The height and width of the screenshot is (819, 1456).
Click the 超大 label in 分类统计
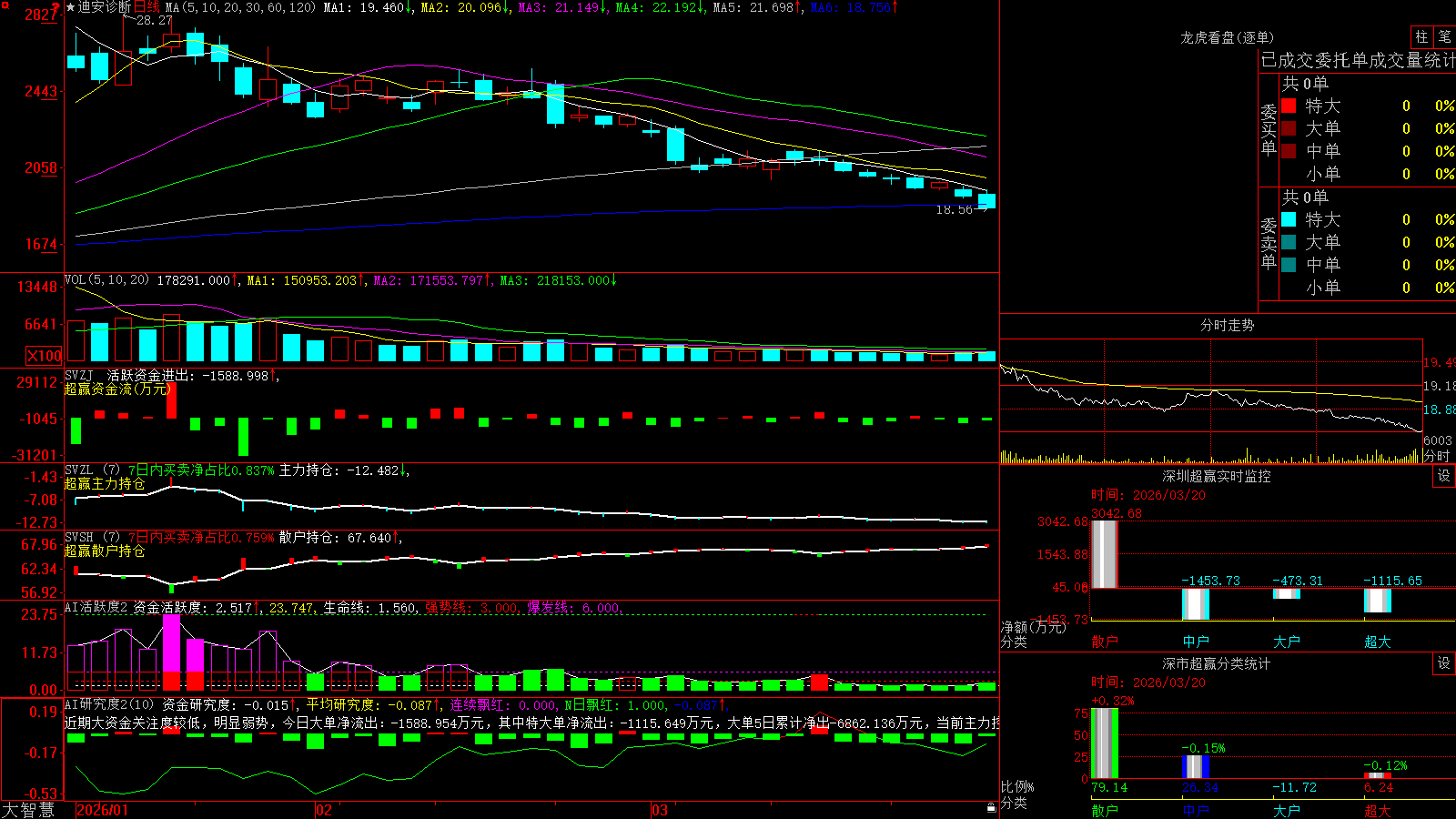[x=1378, y=810]
